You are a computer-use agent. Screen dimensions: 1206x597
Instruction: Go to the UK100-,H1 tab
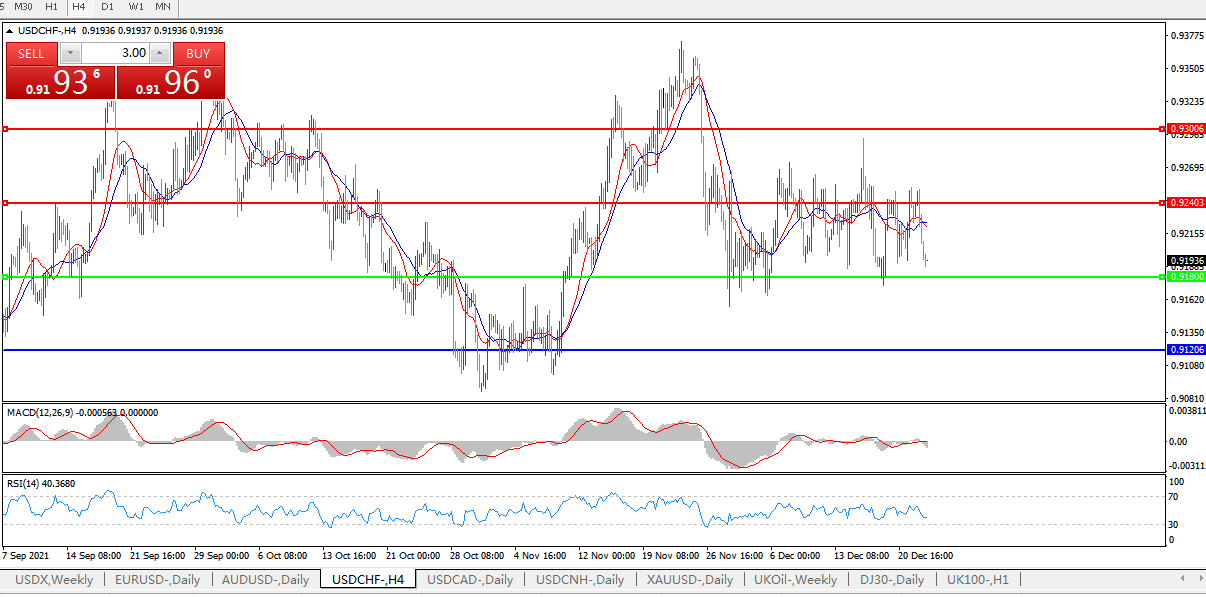pos(977,580)
